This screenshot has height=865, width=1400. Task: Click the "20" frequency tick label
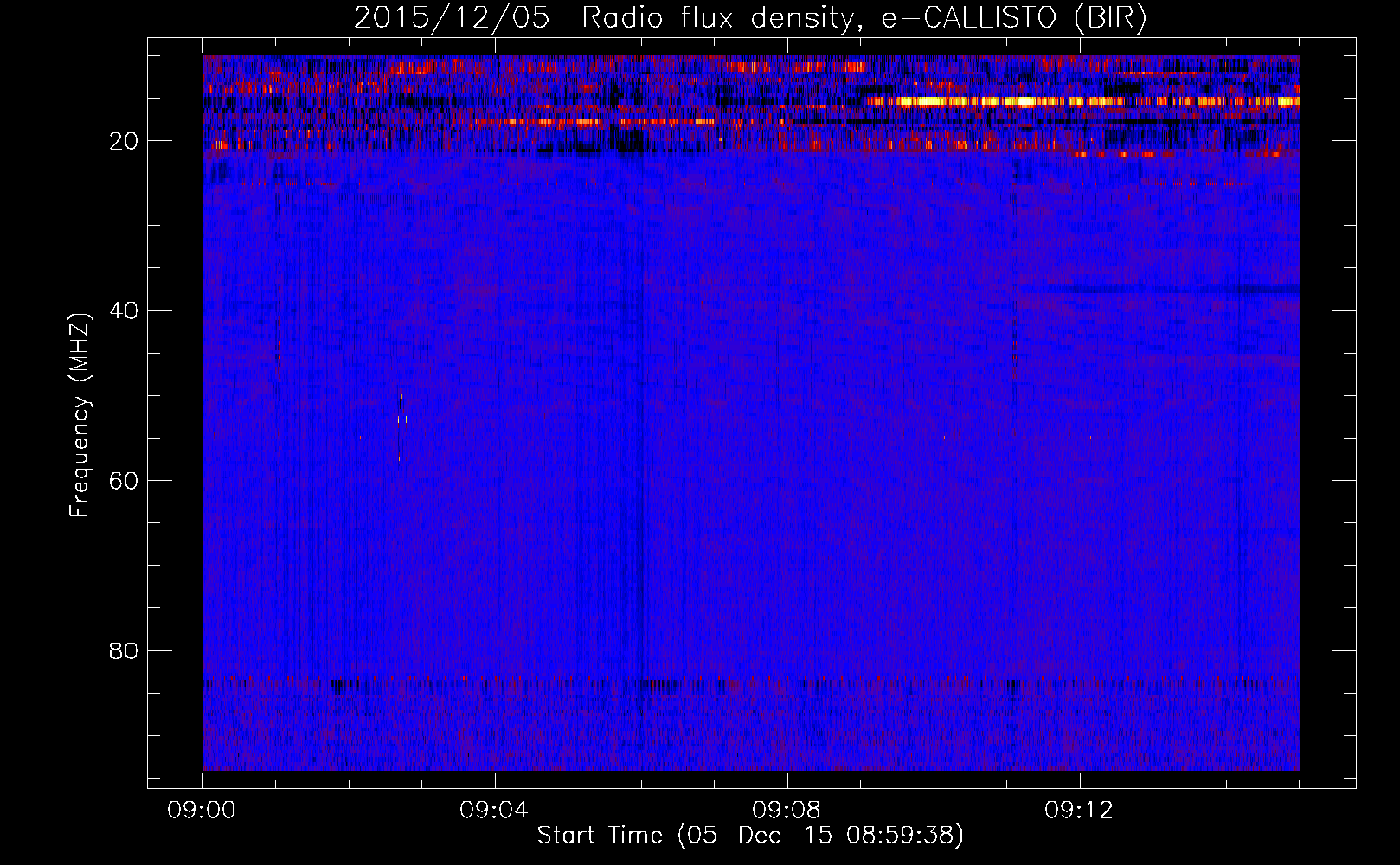(x=125, y=141)
